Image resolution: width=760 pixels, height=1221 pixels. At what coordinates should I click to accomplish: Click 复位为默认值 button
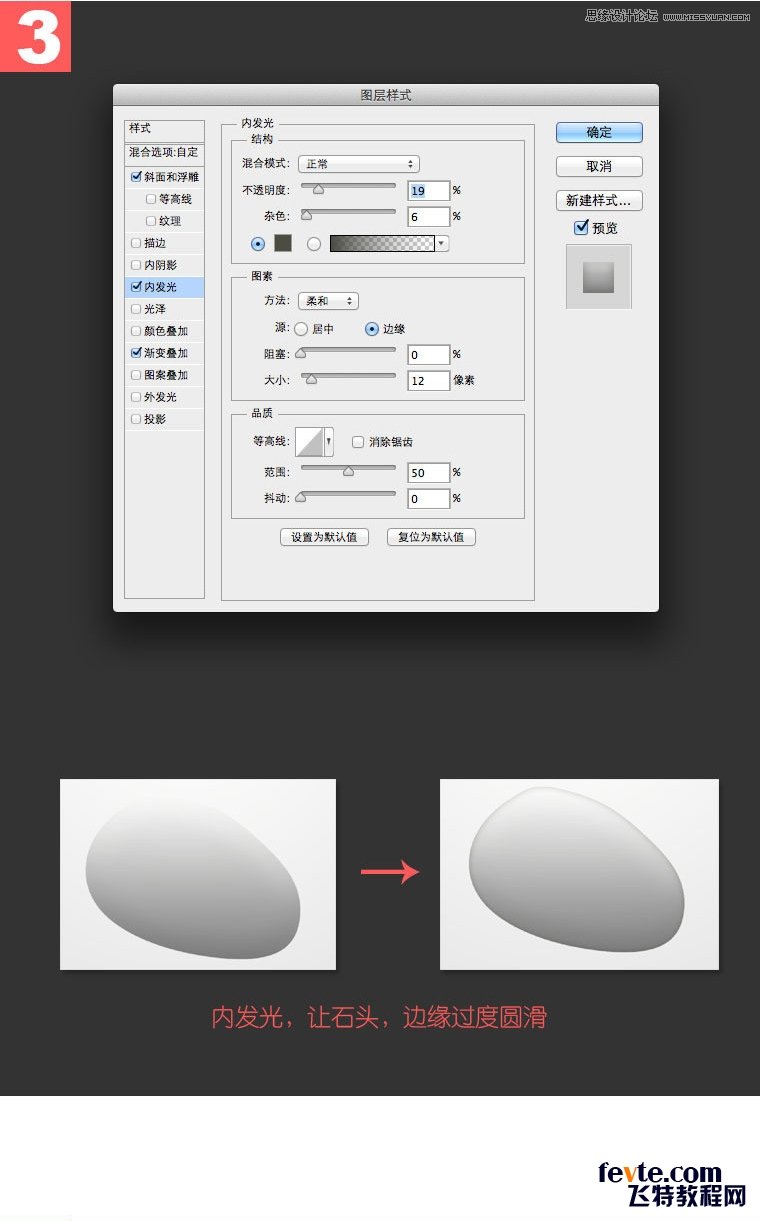pos(431,537)
